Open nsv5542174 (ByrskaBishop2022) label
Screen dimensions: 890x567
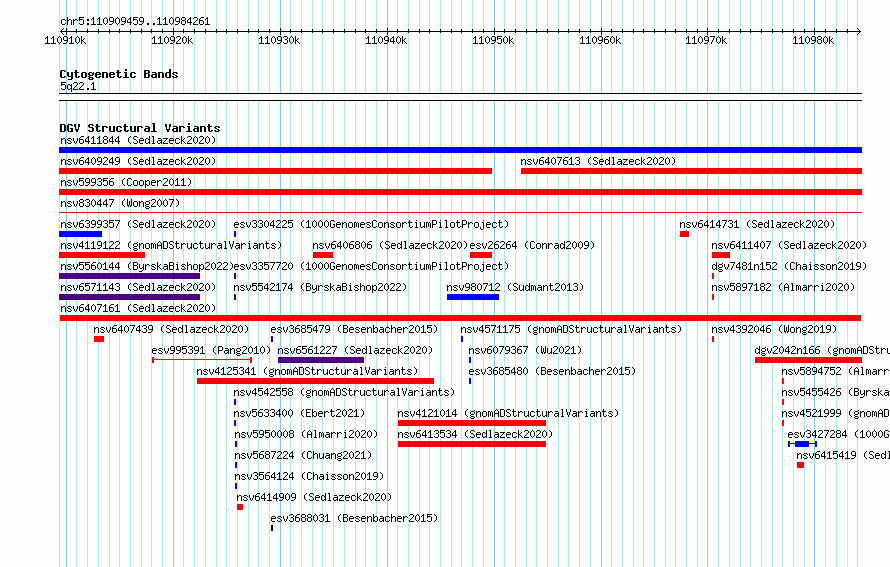coord(320,287)
